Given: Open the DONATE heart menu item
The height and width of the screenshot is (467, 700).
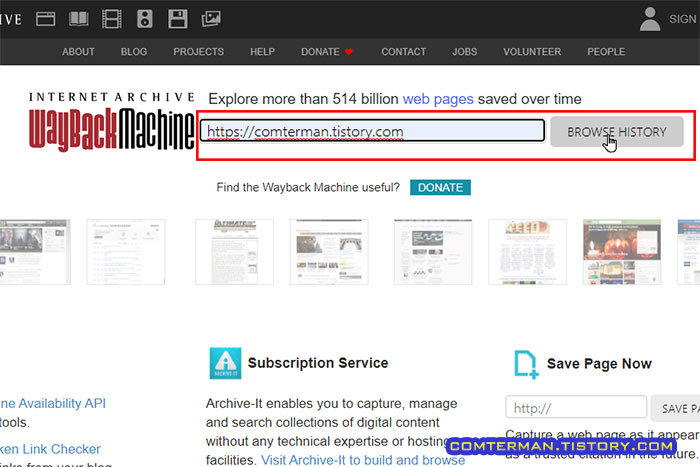Looking at the screenshot, I should coord(327,52).
